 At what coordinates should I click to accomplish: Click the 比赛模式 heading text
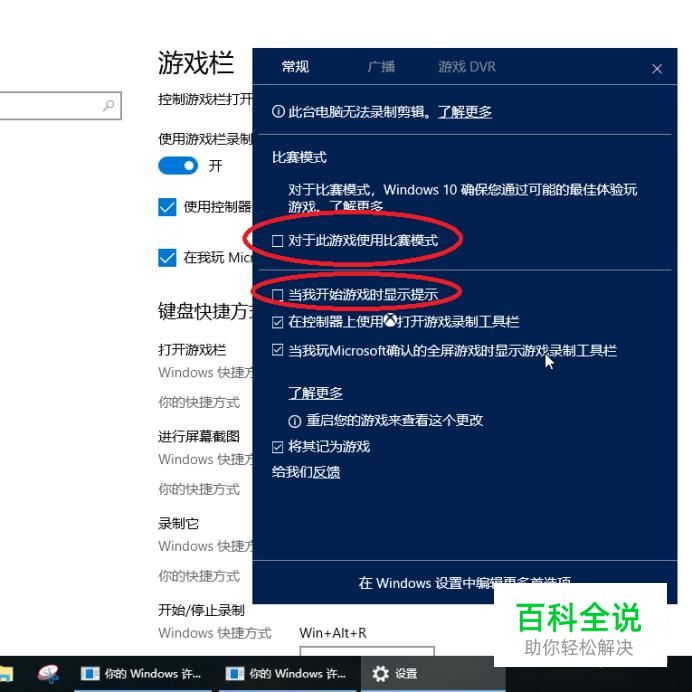(299, 157)
